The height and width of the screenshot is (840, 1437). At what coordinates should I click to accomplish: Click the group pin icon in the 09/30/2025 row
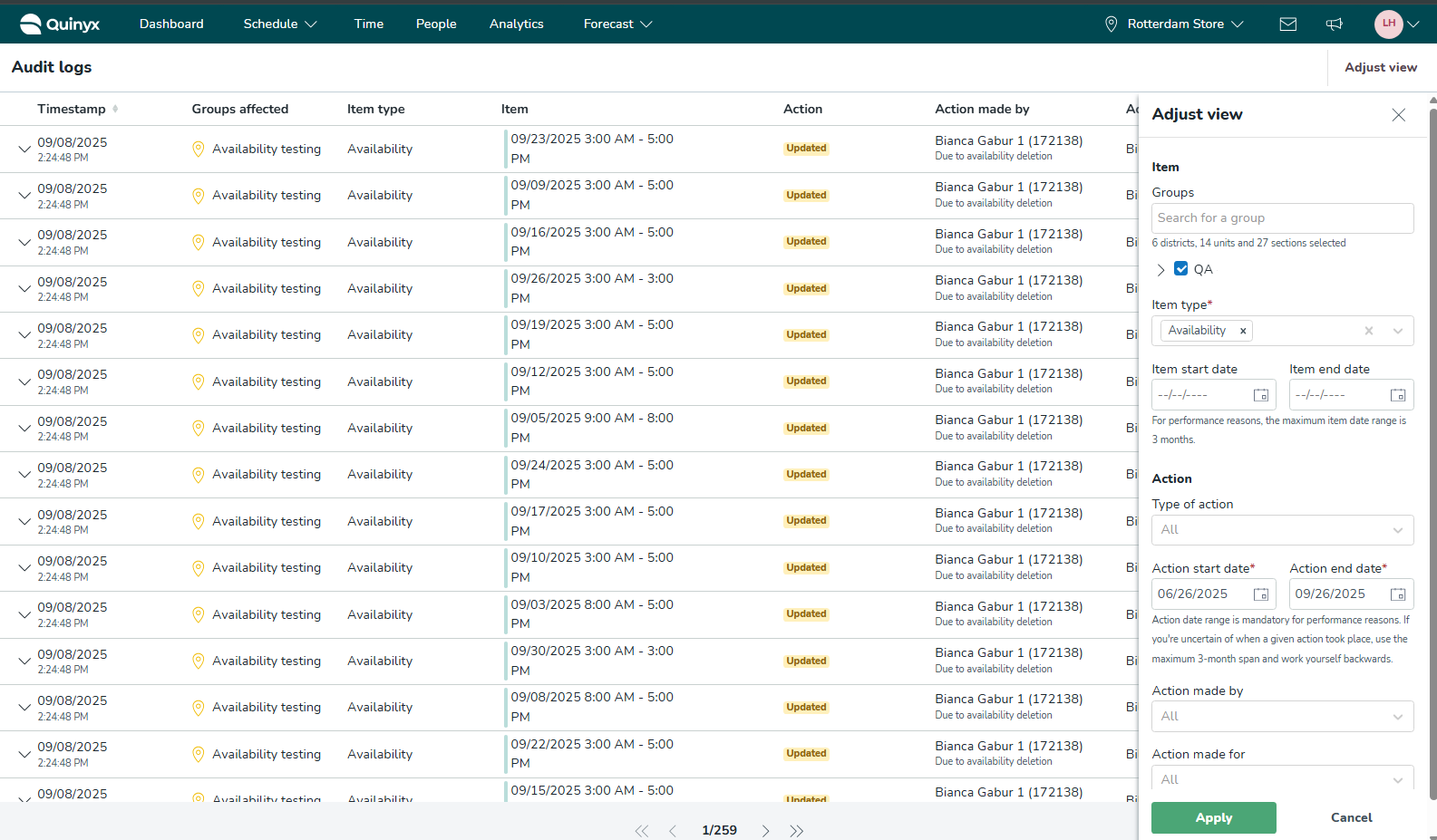click(x=199, y=661)
